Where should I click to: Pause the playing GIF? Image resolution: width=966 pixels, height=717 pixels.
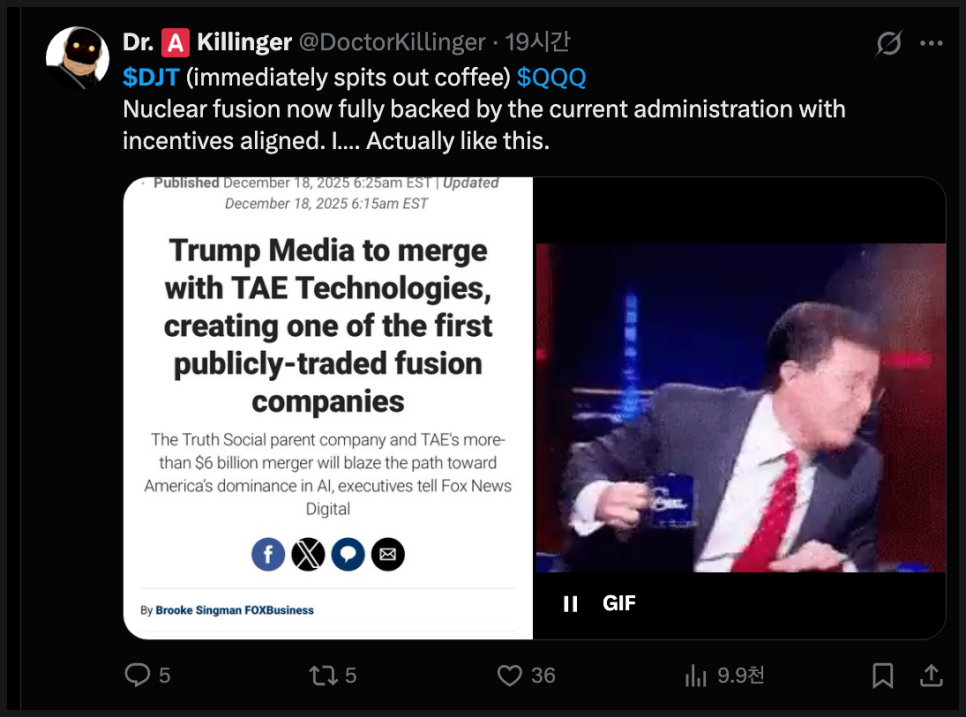click(571, 603)
